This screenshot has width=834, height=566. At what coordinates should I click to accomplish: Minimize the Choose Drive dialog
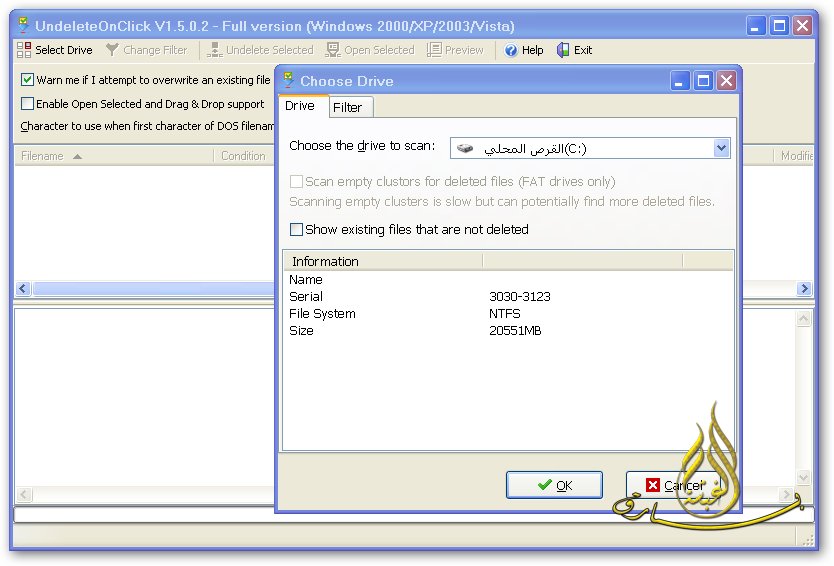coord(679,81)
